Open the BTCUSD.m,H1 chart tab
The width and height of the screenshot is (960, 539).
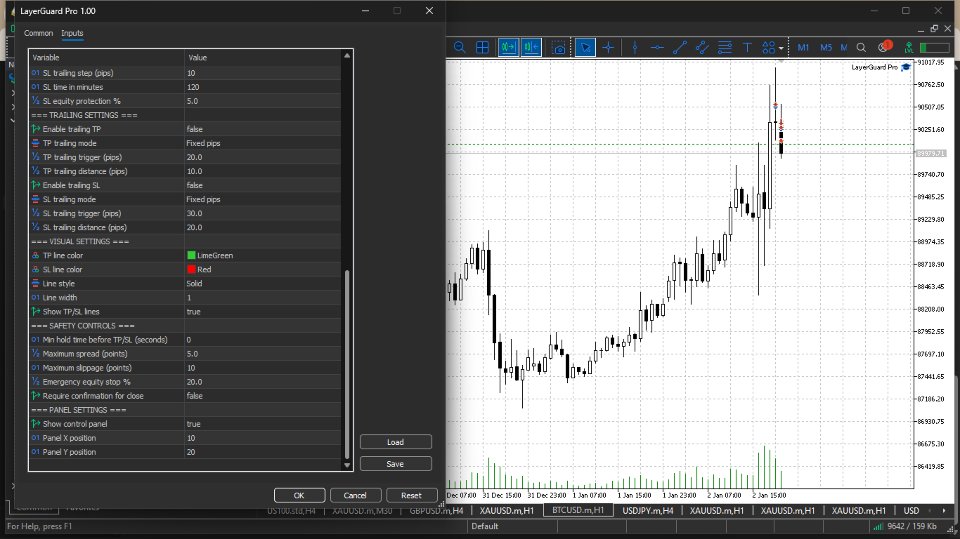click(x=578, y=510)
